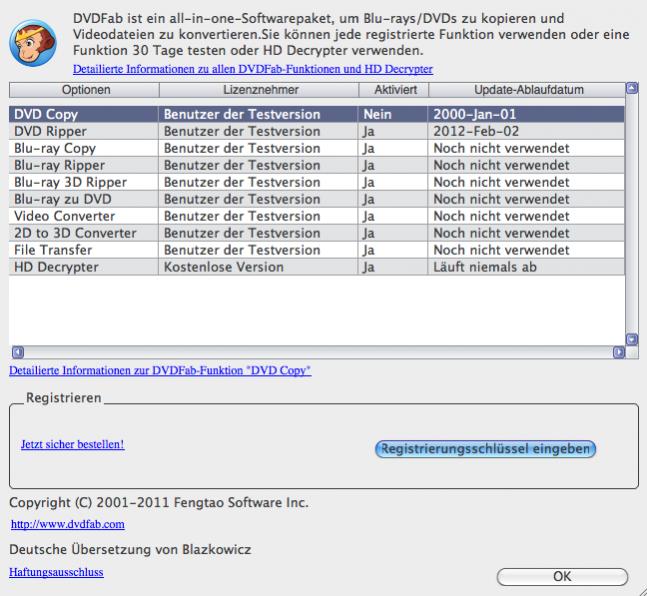Open the Haftungsausschluss link
The width and height of the screenshot is (647, 596).
click(x=56, y=572)
